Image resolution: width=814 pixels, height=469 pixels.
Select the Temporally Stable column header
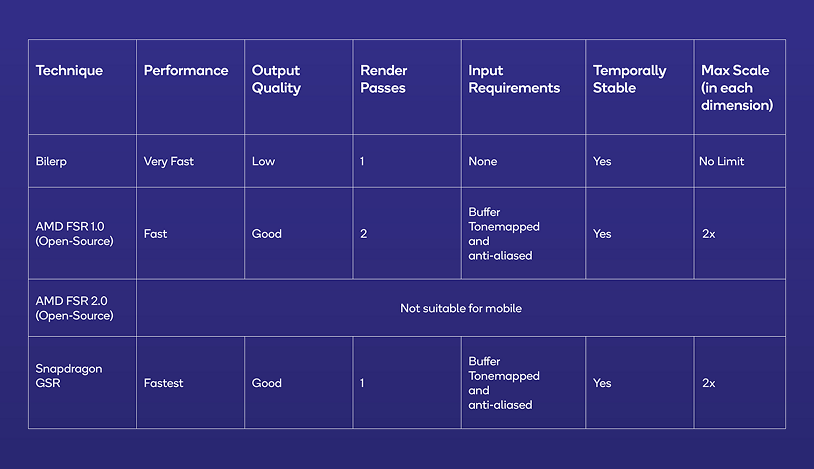[x=629, y=79]
